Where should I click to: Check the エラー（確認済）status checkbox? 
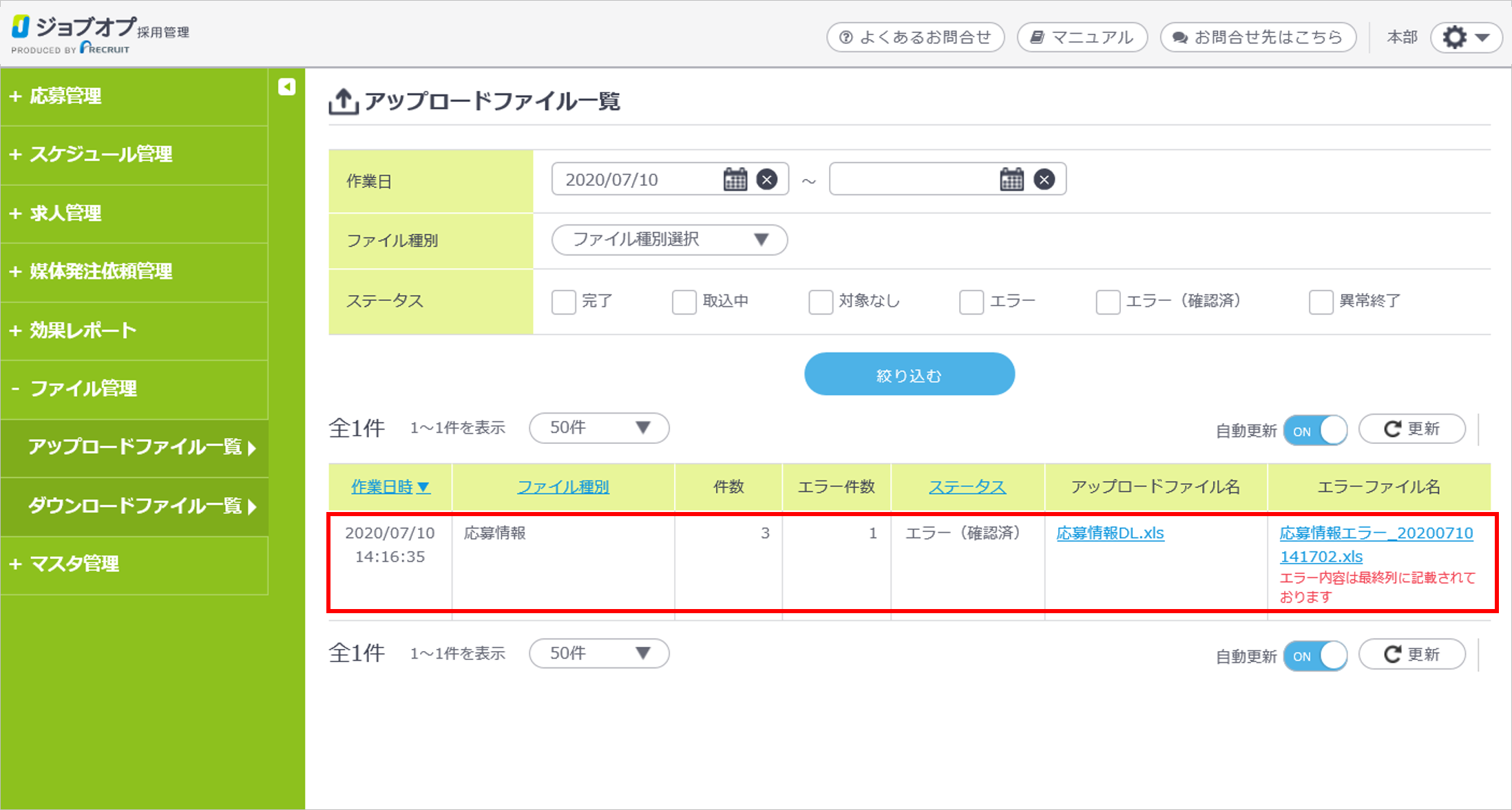coord(1107,301)
